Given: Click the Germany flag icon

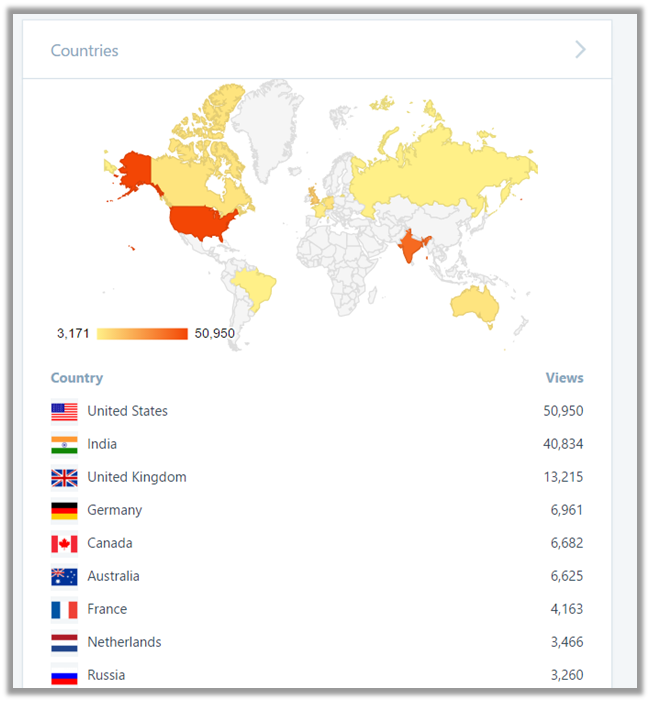Looking at the screenshot, I should pyautogui.click(x=64, y=510).
